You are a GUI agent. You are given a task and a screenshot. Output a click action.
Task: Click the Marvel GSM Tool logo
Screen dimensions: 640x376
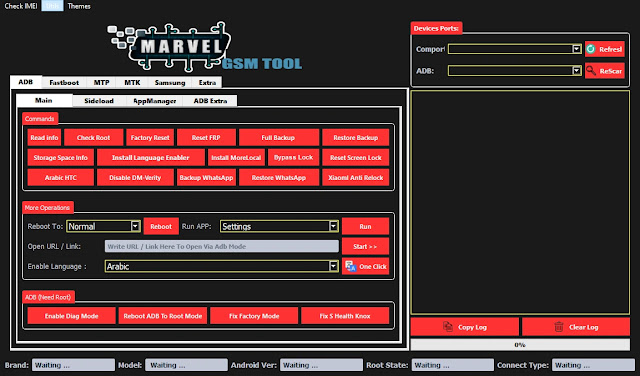[x=204, y=48]
